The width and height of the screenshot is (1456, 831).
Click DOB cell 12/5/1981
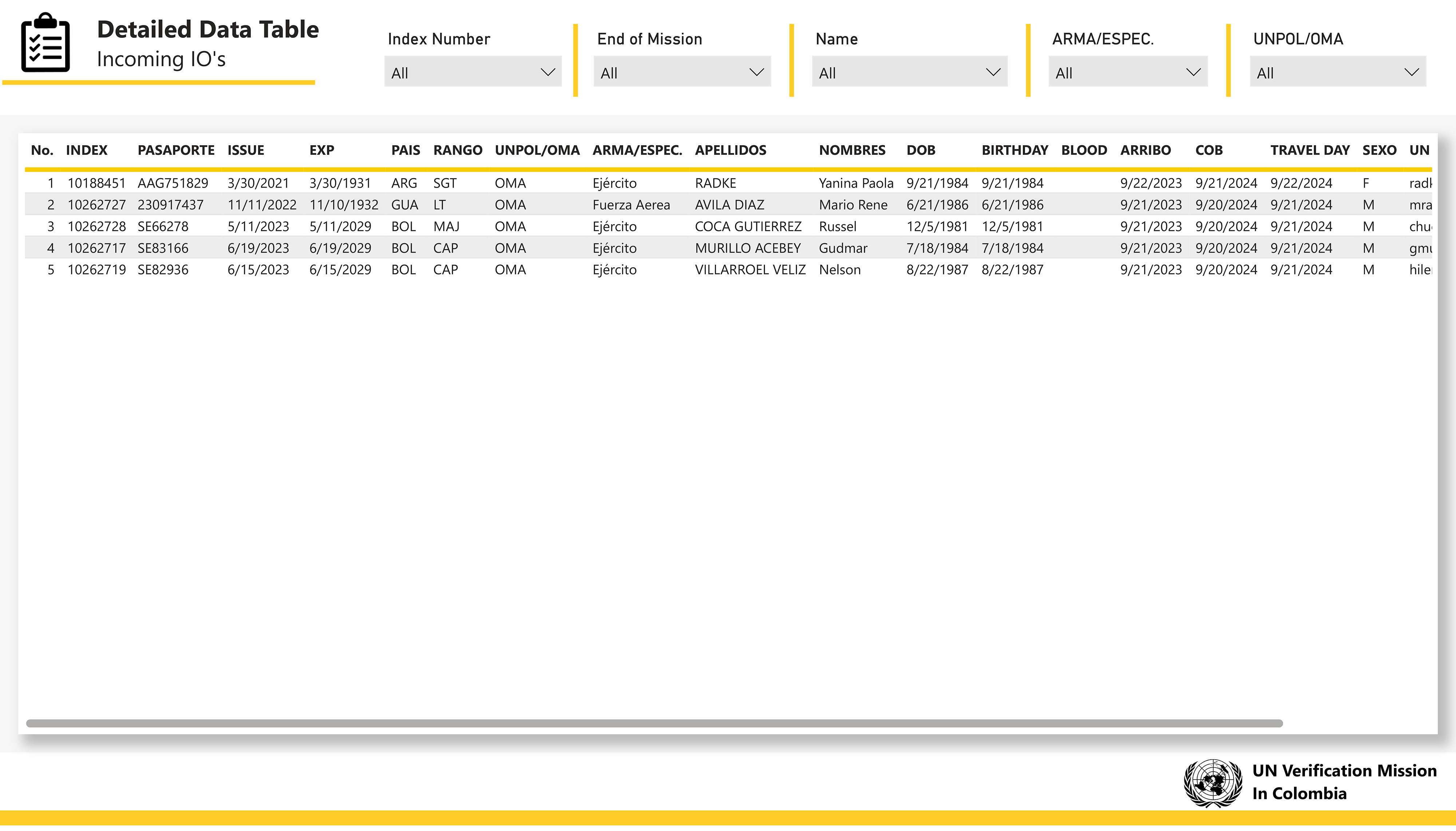[x=937, y=227]
